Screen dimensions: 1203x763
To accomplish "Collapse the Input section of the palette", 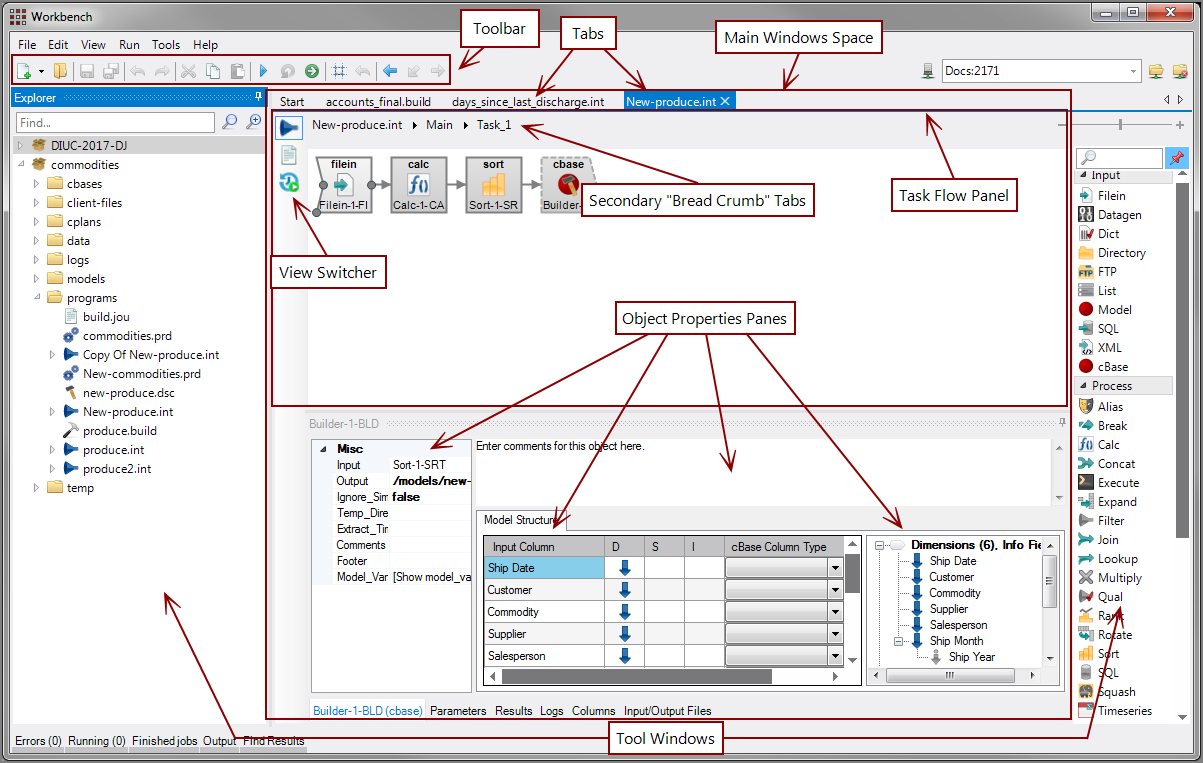I will pos(1085,176).
